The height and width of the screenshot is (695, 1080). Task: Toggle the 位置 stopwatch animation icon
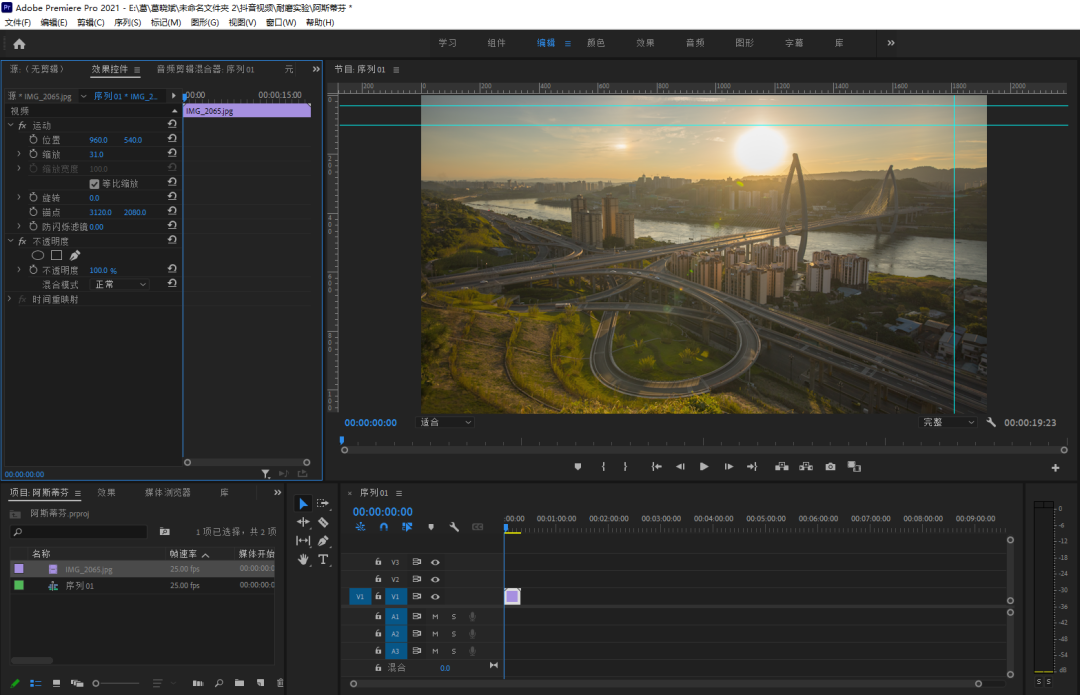[x=33, y=140]
